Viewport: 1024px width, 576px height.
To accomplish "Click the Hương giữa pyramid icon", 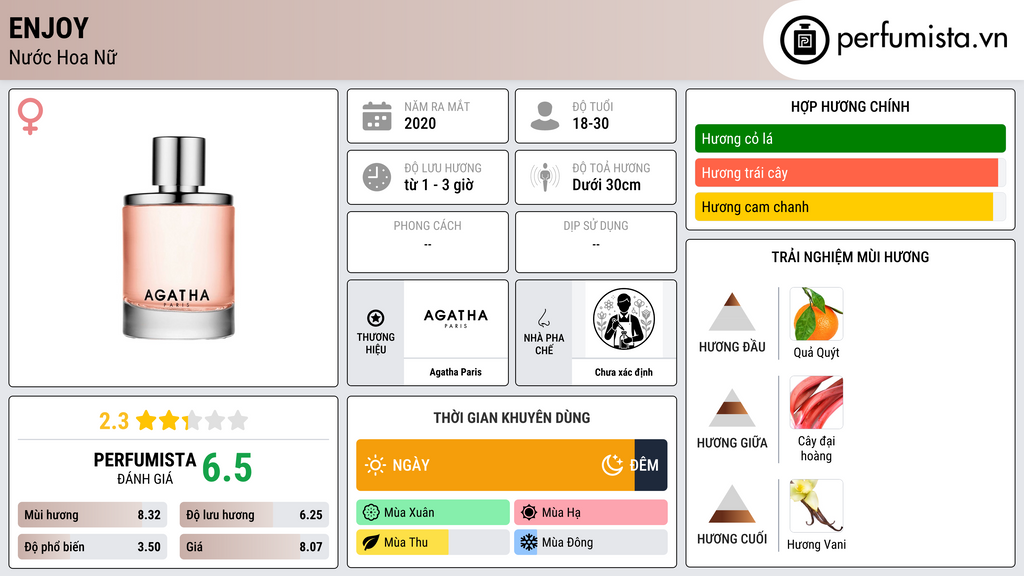I will [732, 408].
